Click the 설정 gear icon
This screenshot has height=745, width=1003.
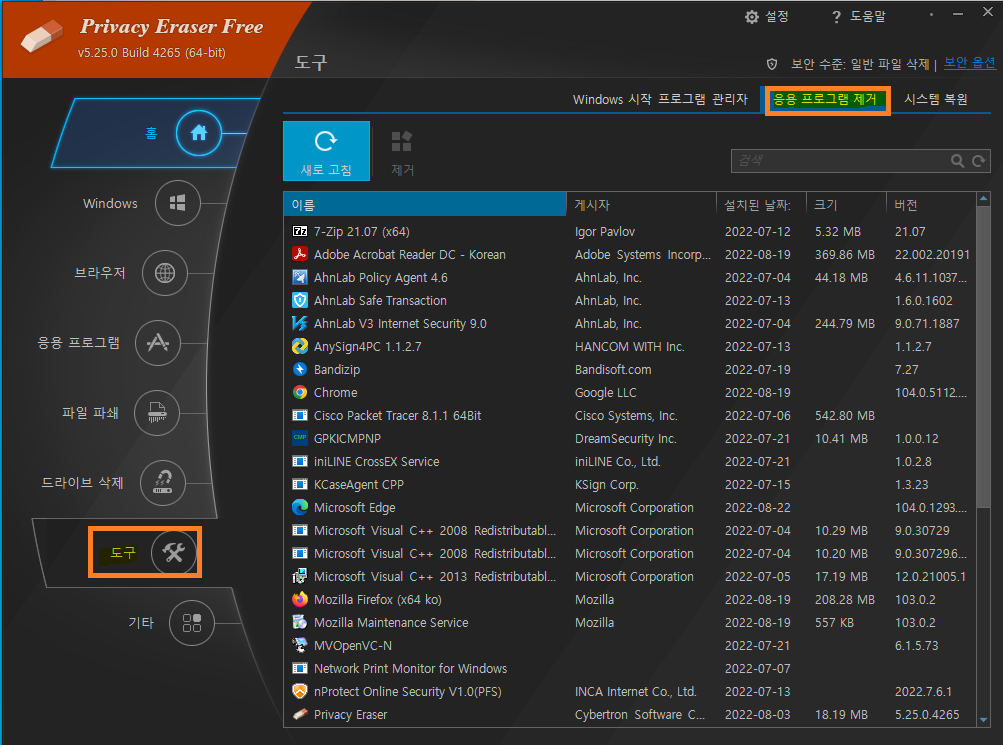(x=752, y=17)
